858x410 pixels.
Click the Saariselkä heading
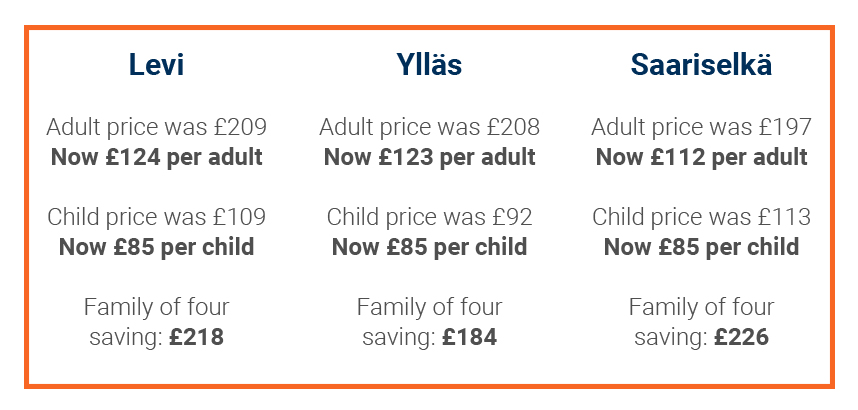click(702, 65)
